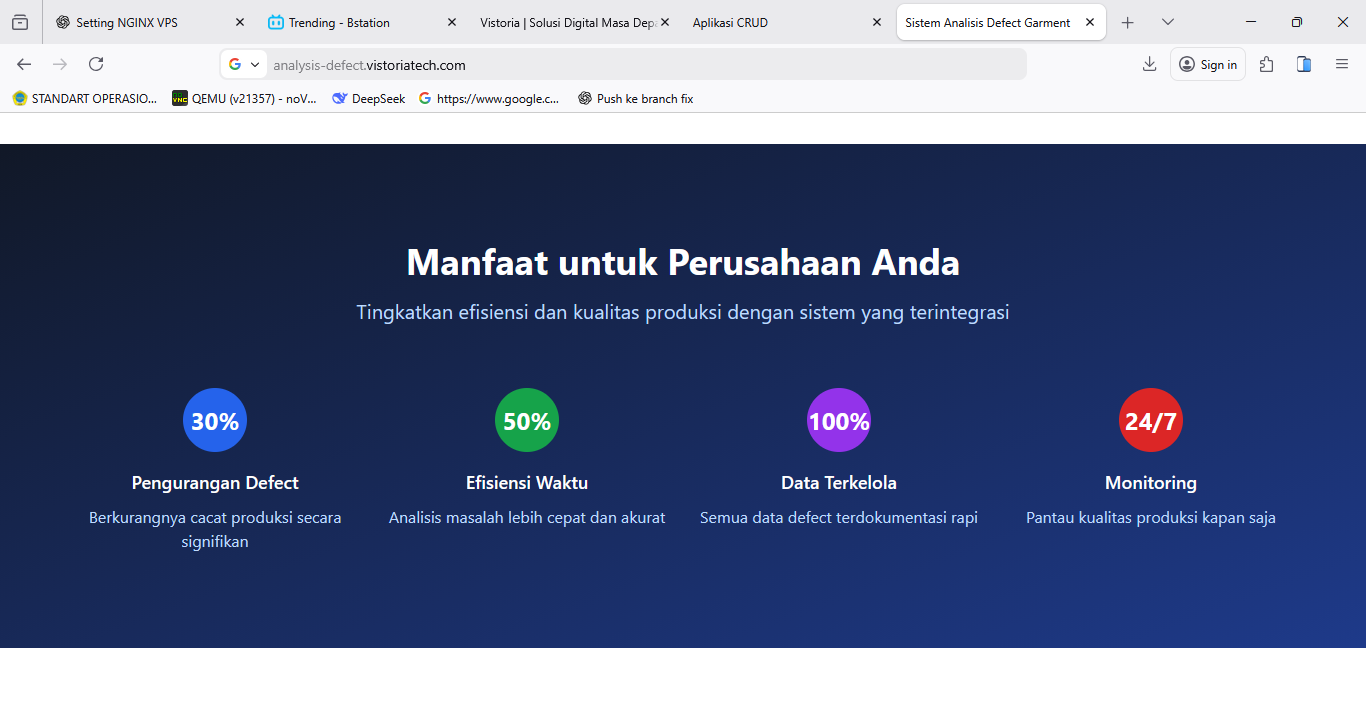Navigate back with the back arrow
This screenshot has width=1366, height=720.
point(23,63)
